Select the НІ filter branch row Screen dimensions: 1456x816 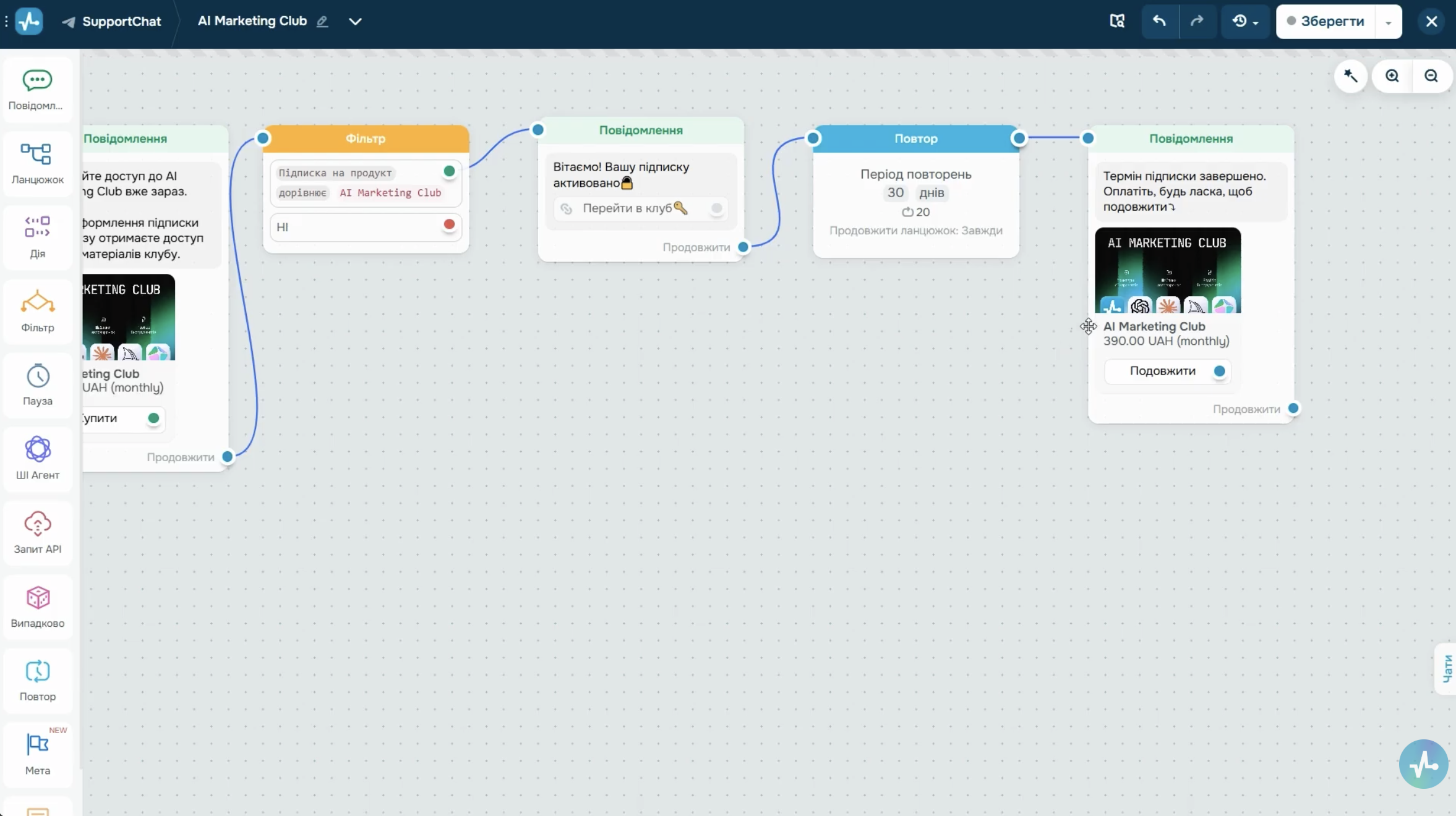[366, 227]
